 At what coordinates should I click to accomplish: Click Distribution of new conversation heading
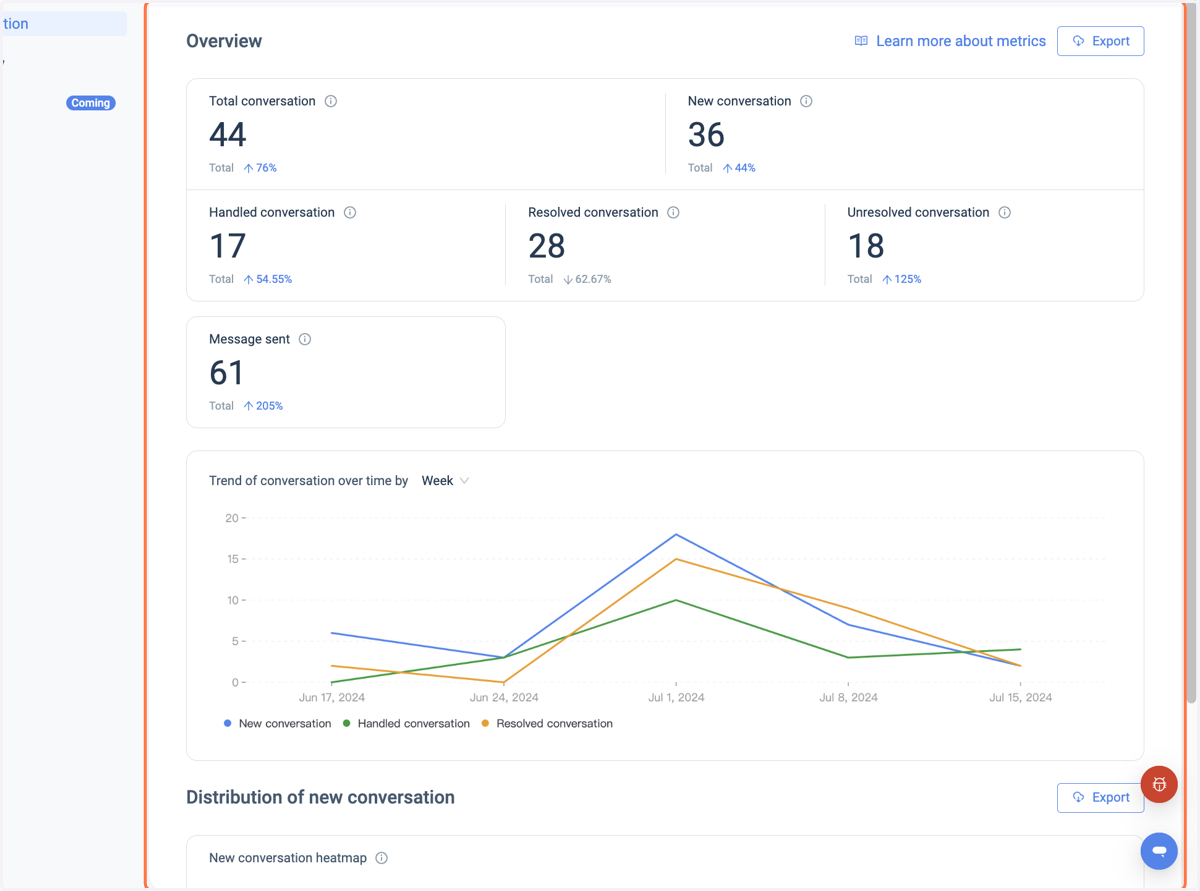pos(320,797)
